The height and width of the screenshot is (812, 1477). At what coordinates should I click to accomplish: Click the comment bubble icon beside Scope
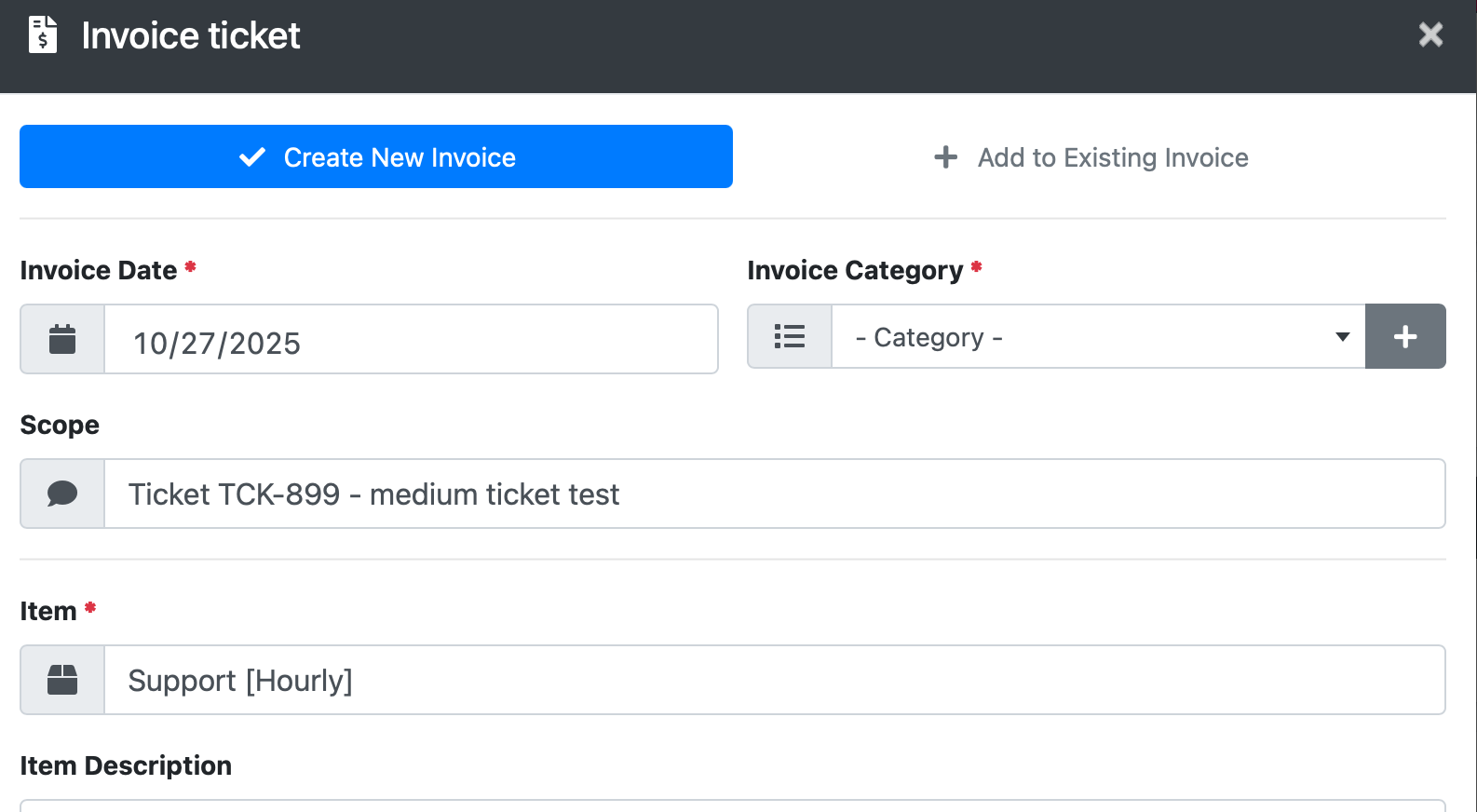point(62,494)
